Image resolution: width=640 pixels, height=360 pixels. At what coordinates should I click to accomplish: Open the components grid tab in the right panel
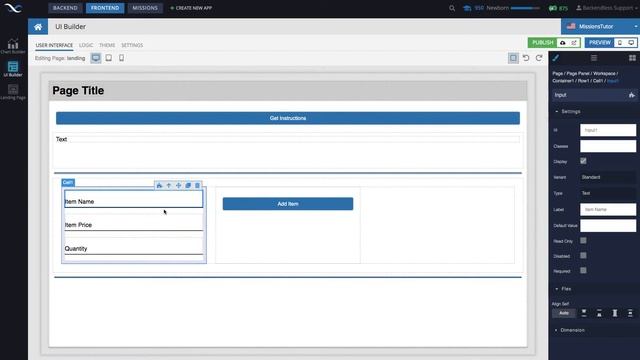[x=632, y=58]
